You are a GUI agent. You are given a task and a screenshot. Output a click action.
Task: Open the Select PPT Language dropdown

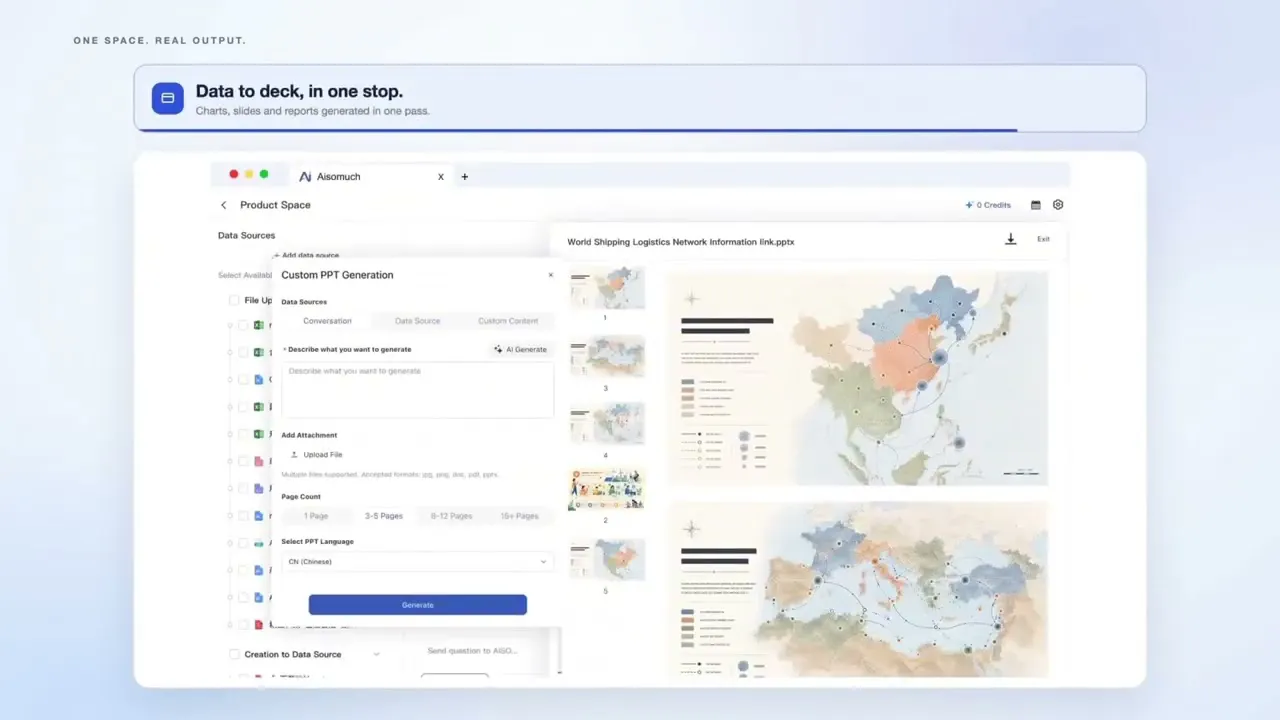(x=417, y=562)
